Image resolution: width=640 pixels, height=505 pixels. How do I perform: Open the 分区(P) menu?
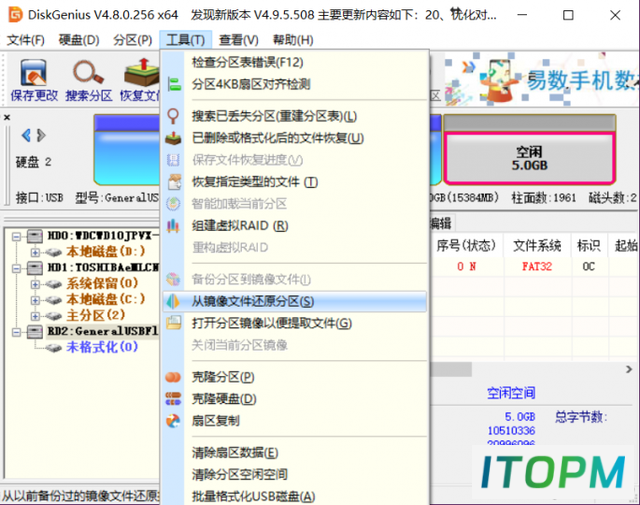point(133,40)
